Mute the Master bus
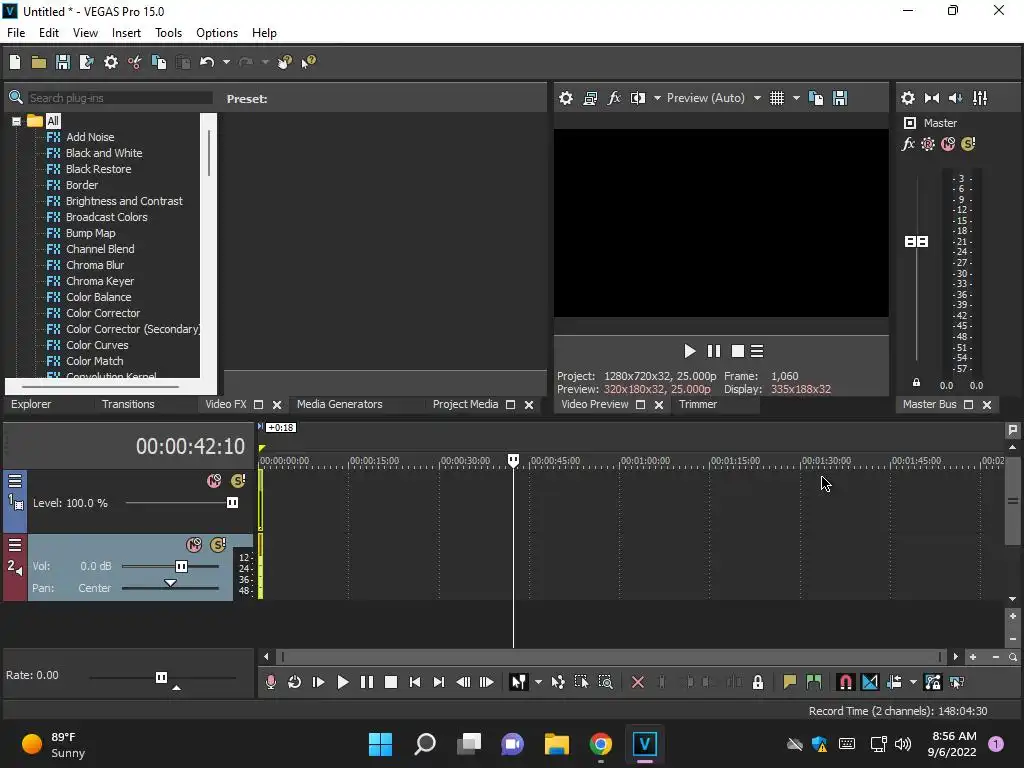 [948, 144]
